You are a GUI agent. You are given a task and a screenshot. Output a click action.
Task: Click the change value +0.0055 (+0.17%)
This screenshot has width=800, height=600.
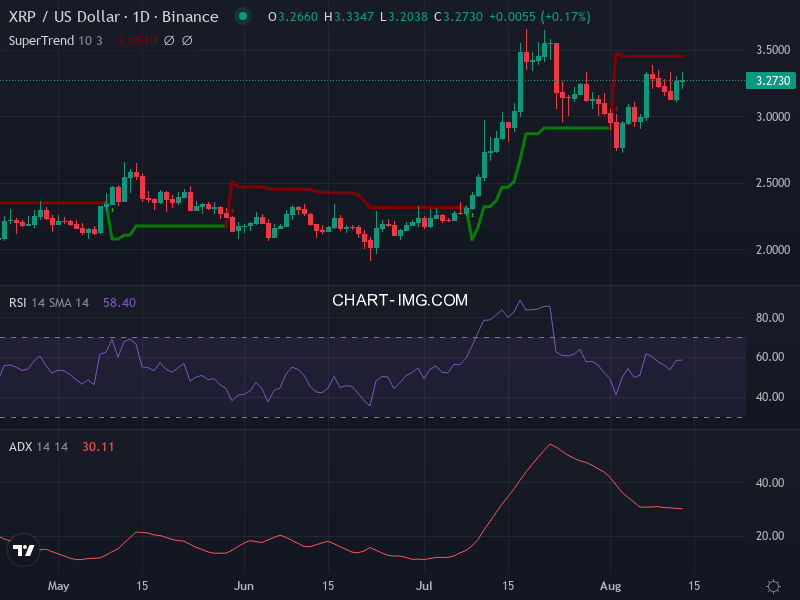point(540,17)
